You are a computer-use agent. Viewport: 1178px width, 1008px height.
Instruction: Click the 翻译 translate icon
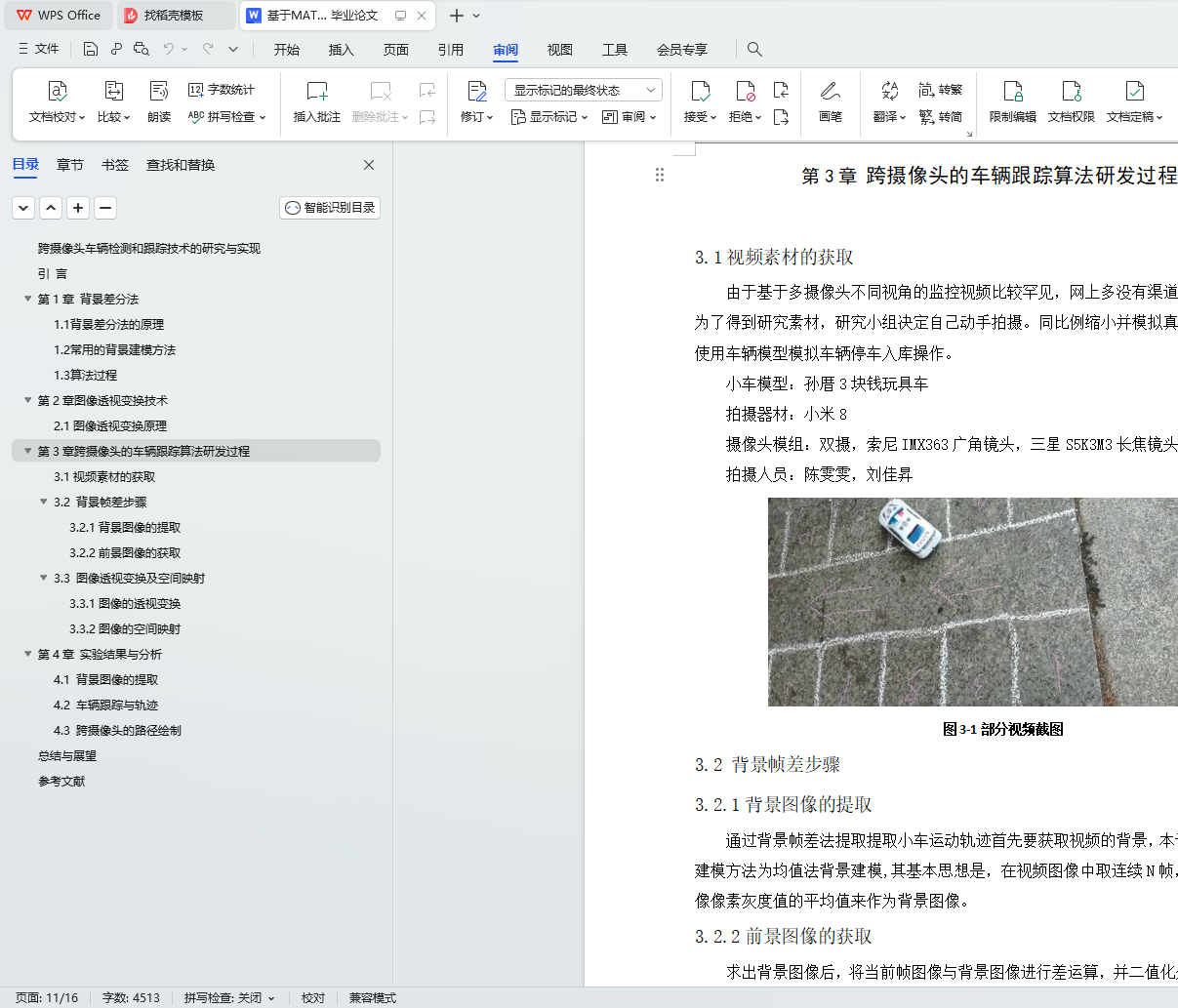(889, 91)
